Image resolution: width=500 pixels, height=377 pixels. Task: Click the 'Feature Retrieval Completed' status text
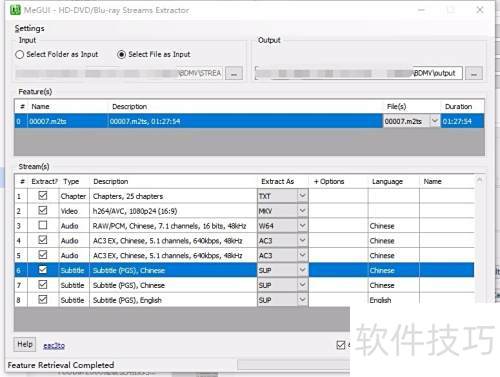[61, 365]
